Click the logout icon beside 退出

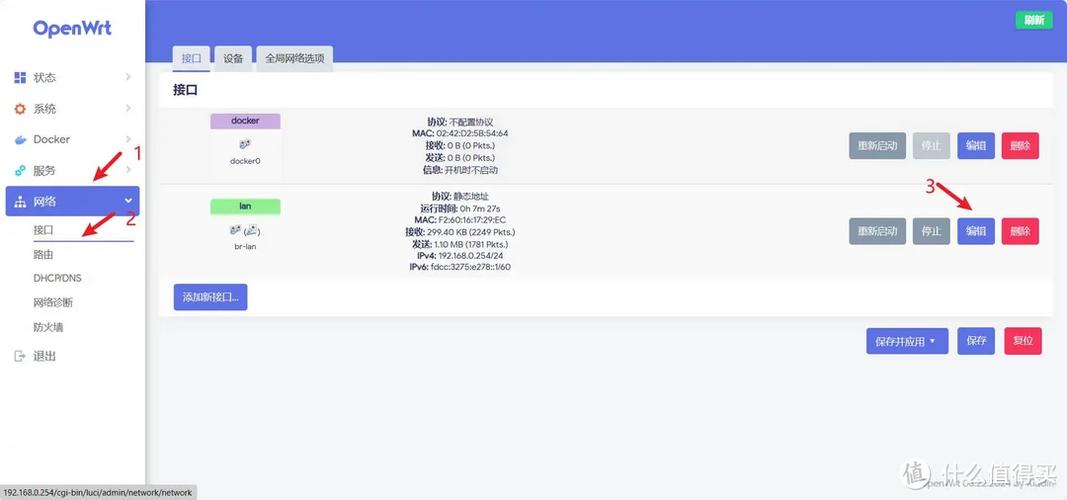(x=20, y=356)
